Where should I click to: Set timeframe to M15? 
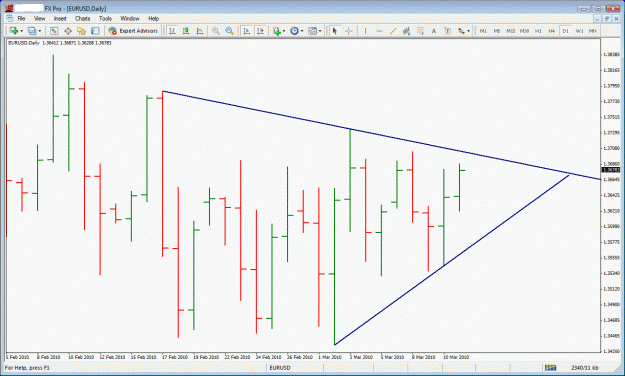coord(511,31)
